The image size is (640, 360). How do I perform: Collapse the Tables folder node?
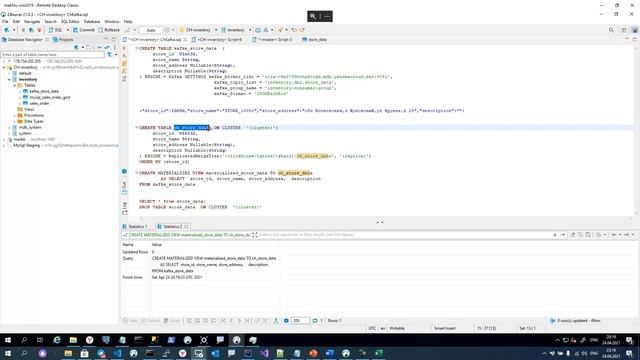click(15, 85)
